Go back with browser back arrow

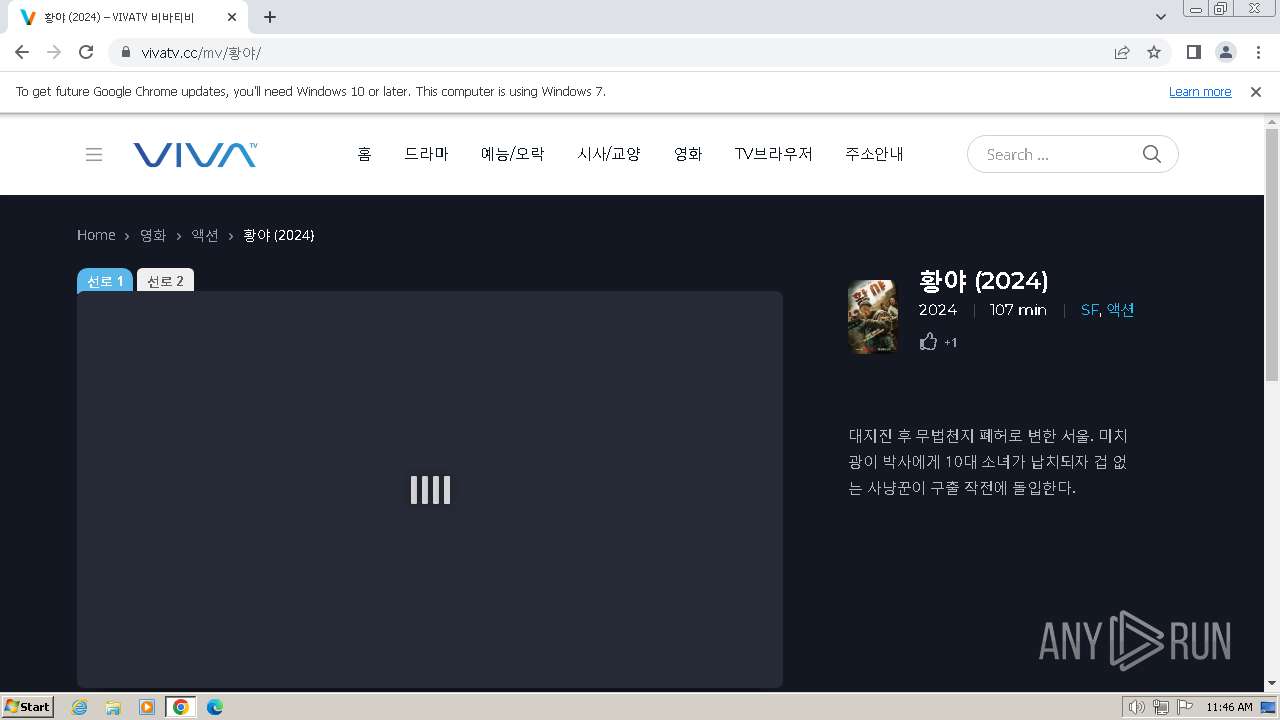click(x=22, y=52)
